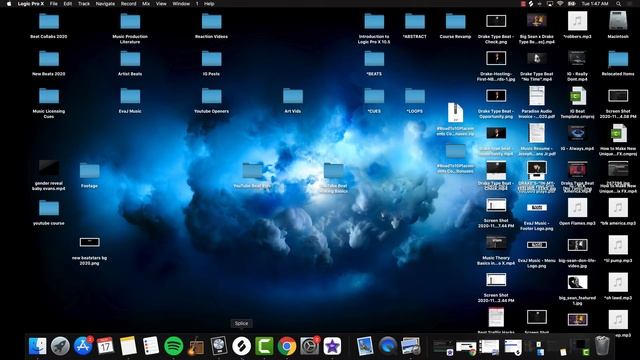Launch Spotify from the Dock

pos(173,346)
